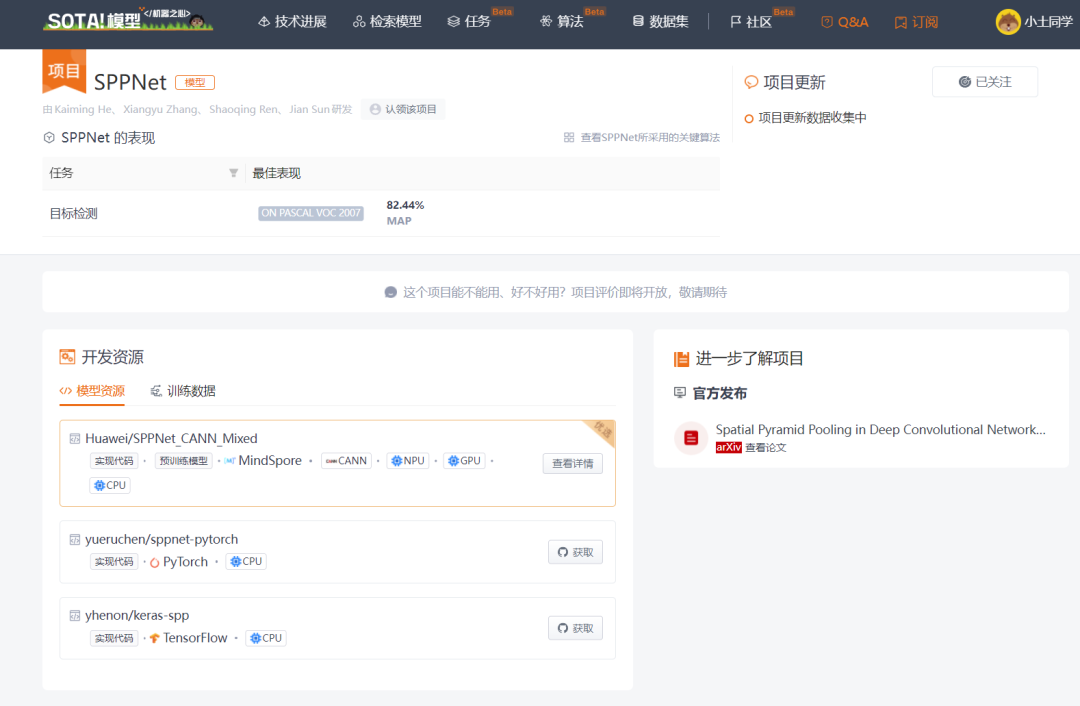Open the 小土同学 user avatar
The height and width of the screenshot is (706, 1080).
(x=1007, y=22)
